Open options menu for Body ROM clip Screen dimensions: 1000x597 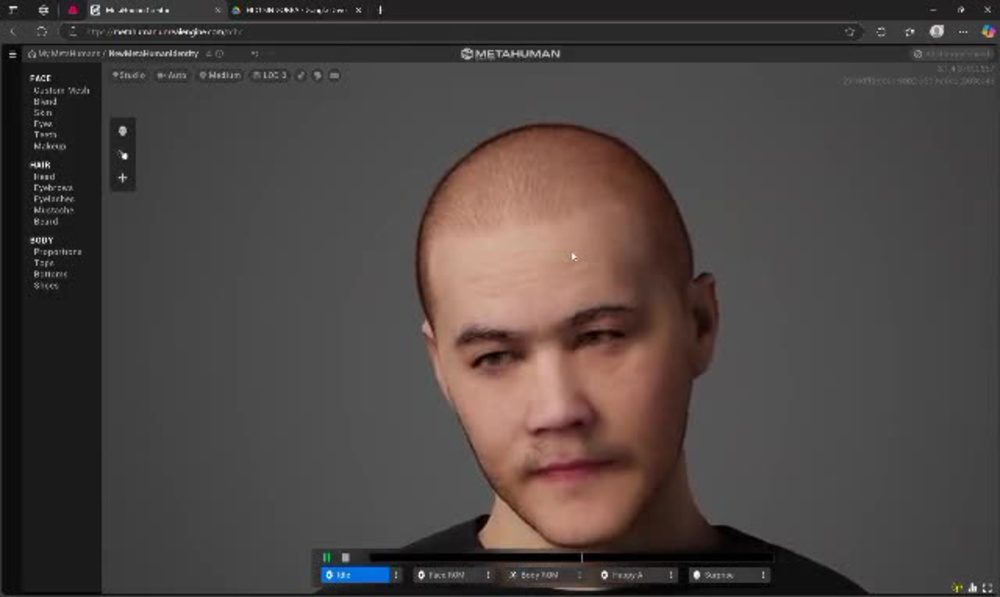tap(580, 575)
